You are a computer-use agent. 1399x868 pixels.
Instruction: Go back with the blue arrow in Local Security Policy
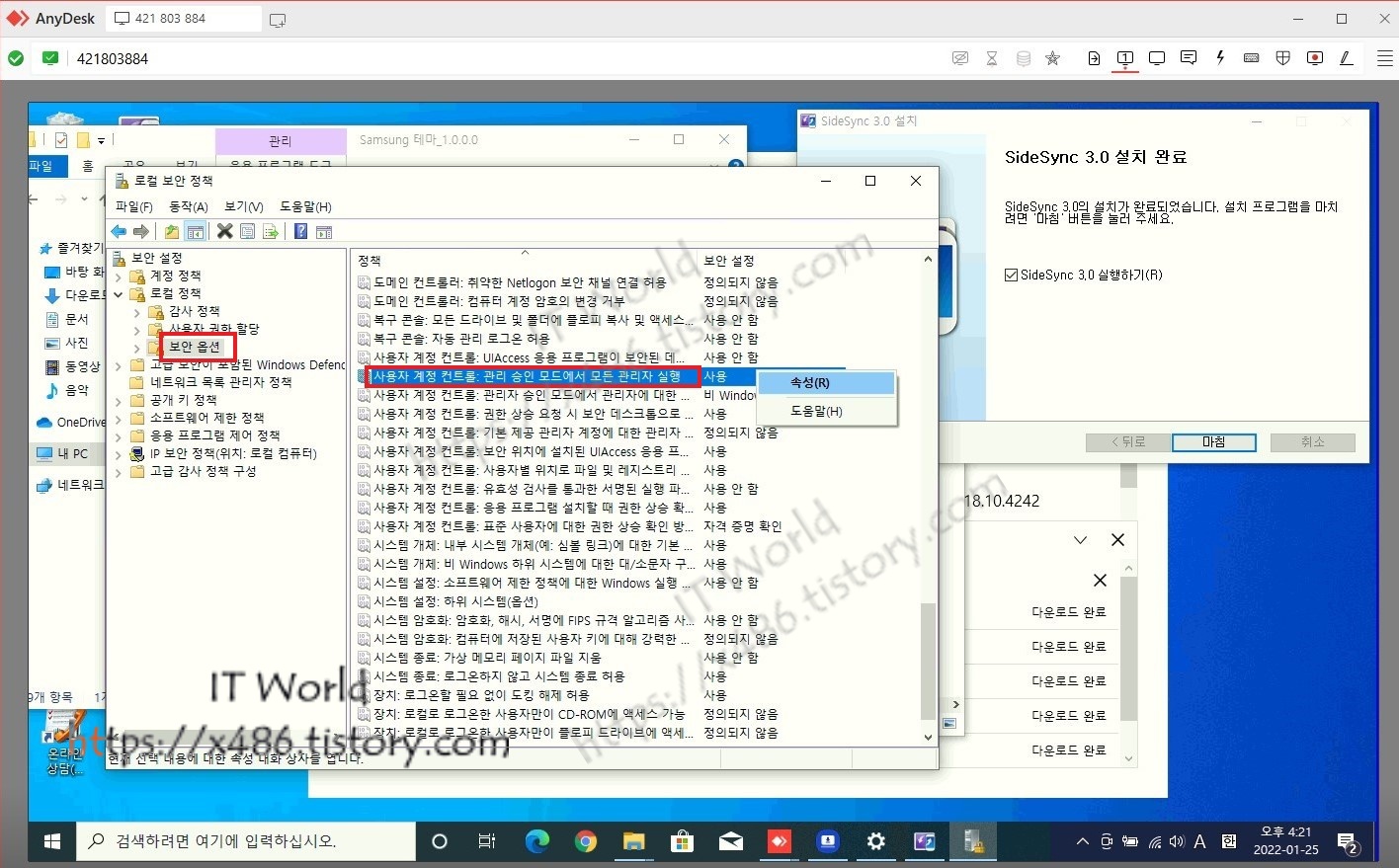point(119,231)
